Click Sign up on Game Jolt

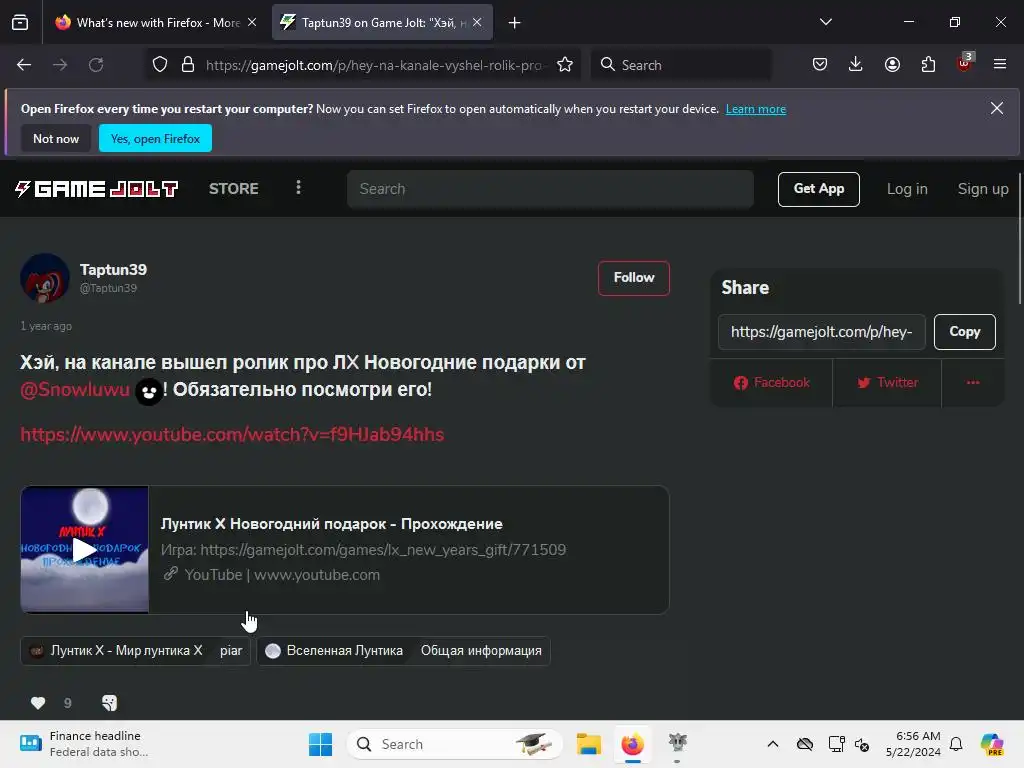[983, 189]
